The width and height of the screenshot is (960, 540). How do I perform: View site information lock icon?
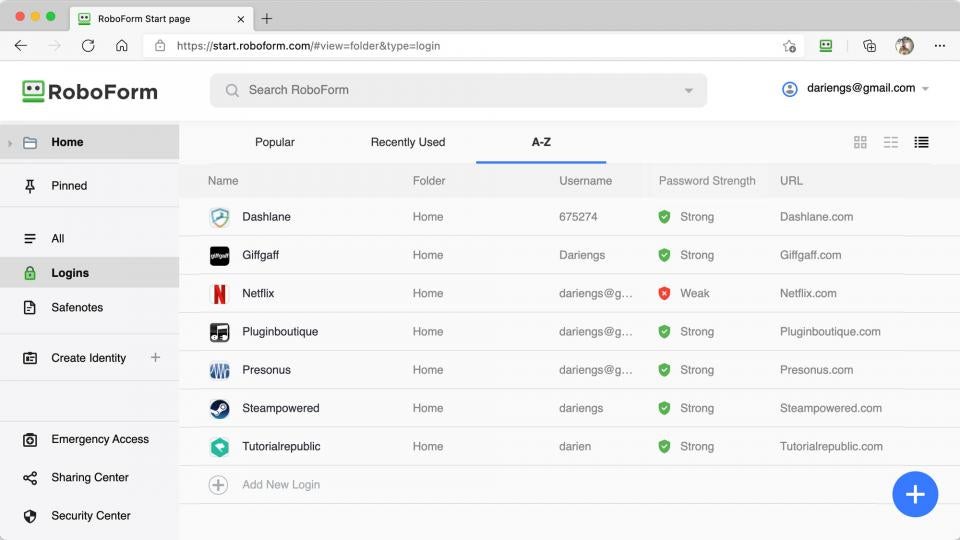click(x=160, y=46)
